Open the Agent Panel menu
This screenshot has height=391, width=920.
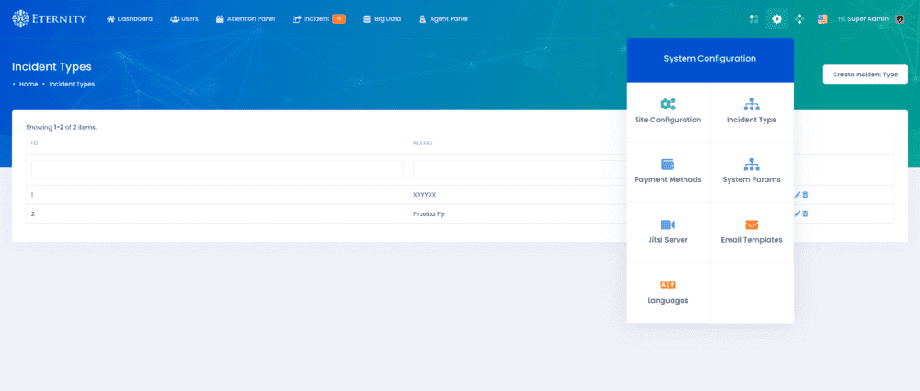(x=443, y=19)
